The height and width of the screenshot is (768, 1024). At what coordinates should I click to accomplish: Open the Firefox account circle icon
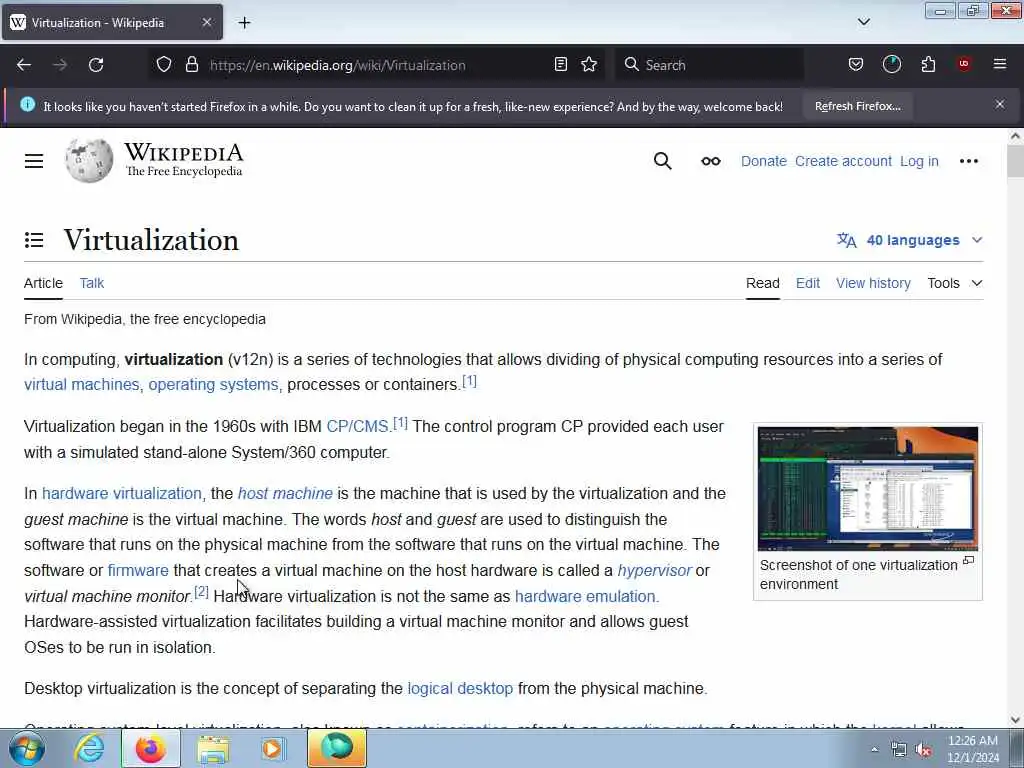[x=892, y=65]
